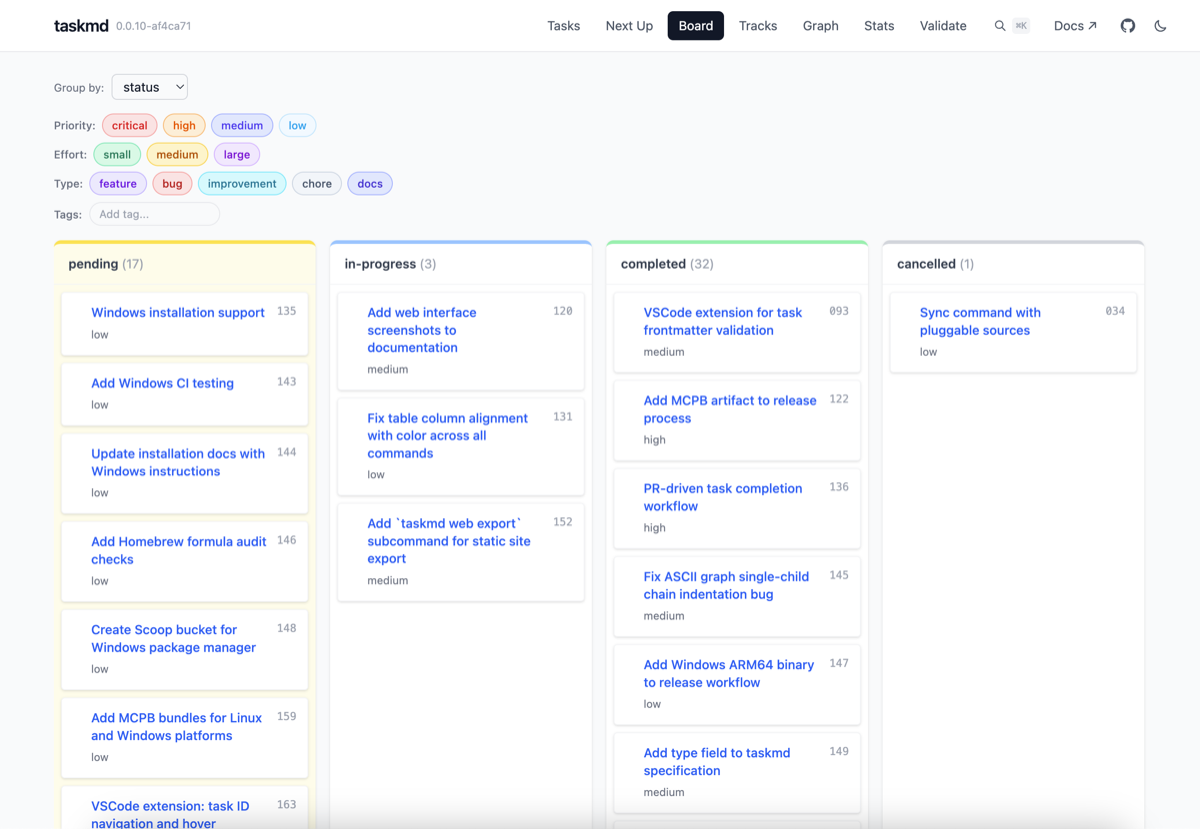Toggle the low priority filter pill

point(297,125)
